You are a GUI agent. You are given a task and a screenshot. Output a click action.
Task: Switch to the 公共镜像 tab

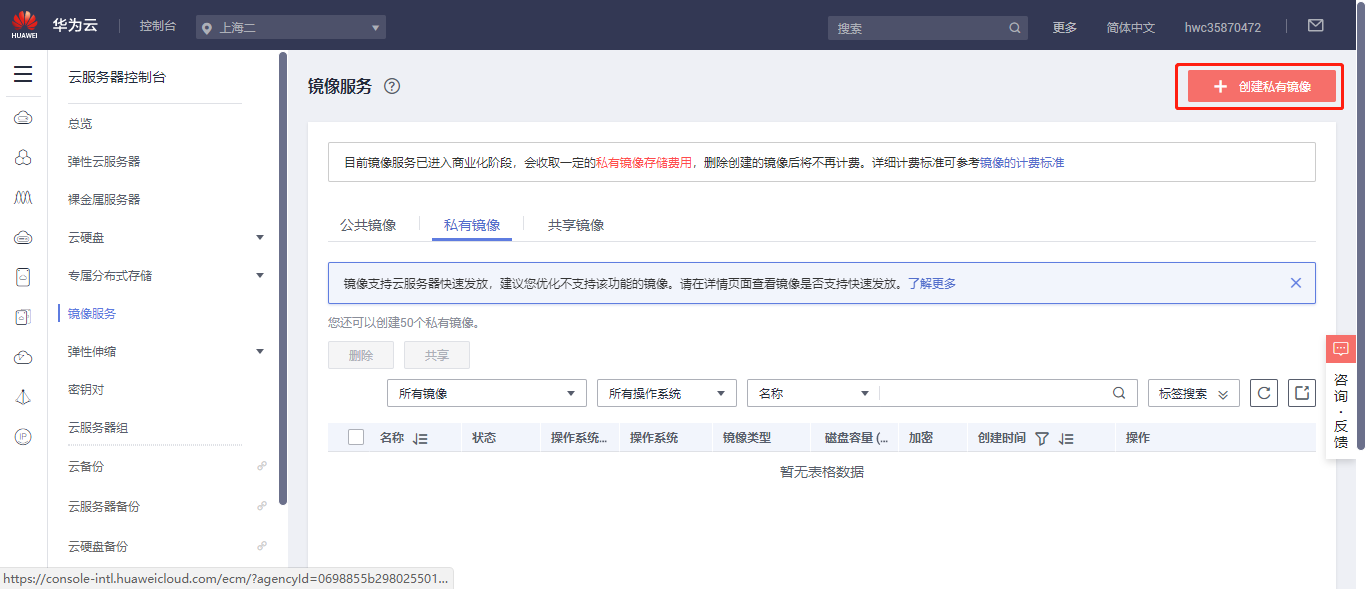pyautogui.click(x=368, y=225)
